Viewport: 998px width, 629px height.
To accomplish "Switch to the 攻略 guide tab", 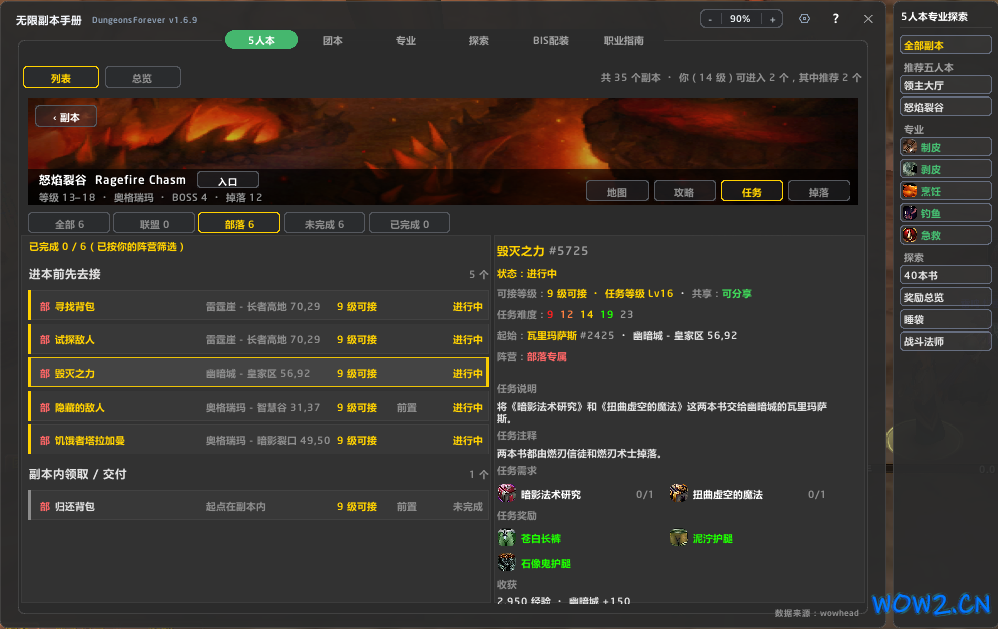I will 684,191.
